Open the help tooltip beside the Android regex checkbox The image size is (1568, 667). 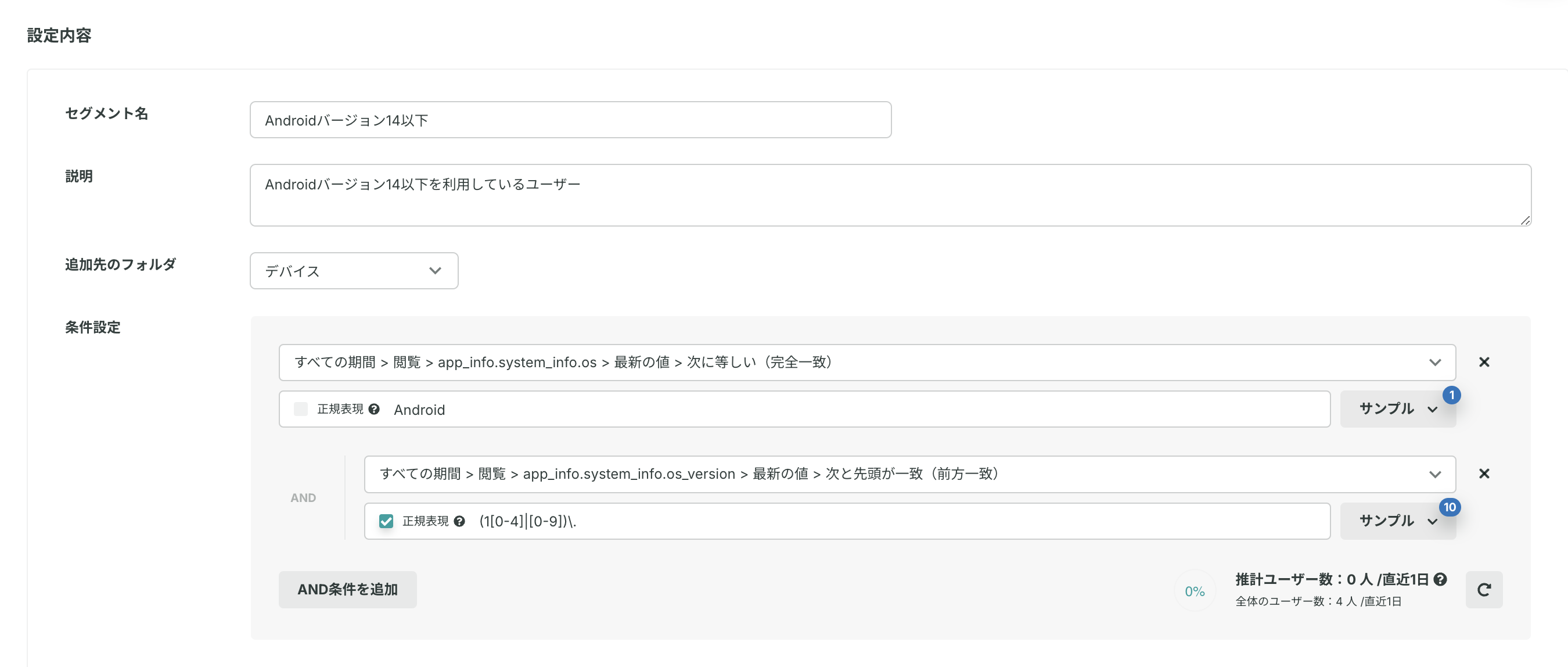tap(374, 408)
